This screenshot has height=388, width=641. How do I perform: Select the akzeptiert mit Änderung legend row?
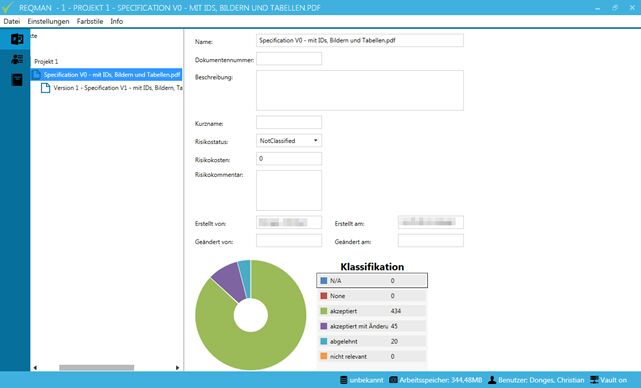pos(372,326)
